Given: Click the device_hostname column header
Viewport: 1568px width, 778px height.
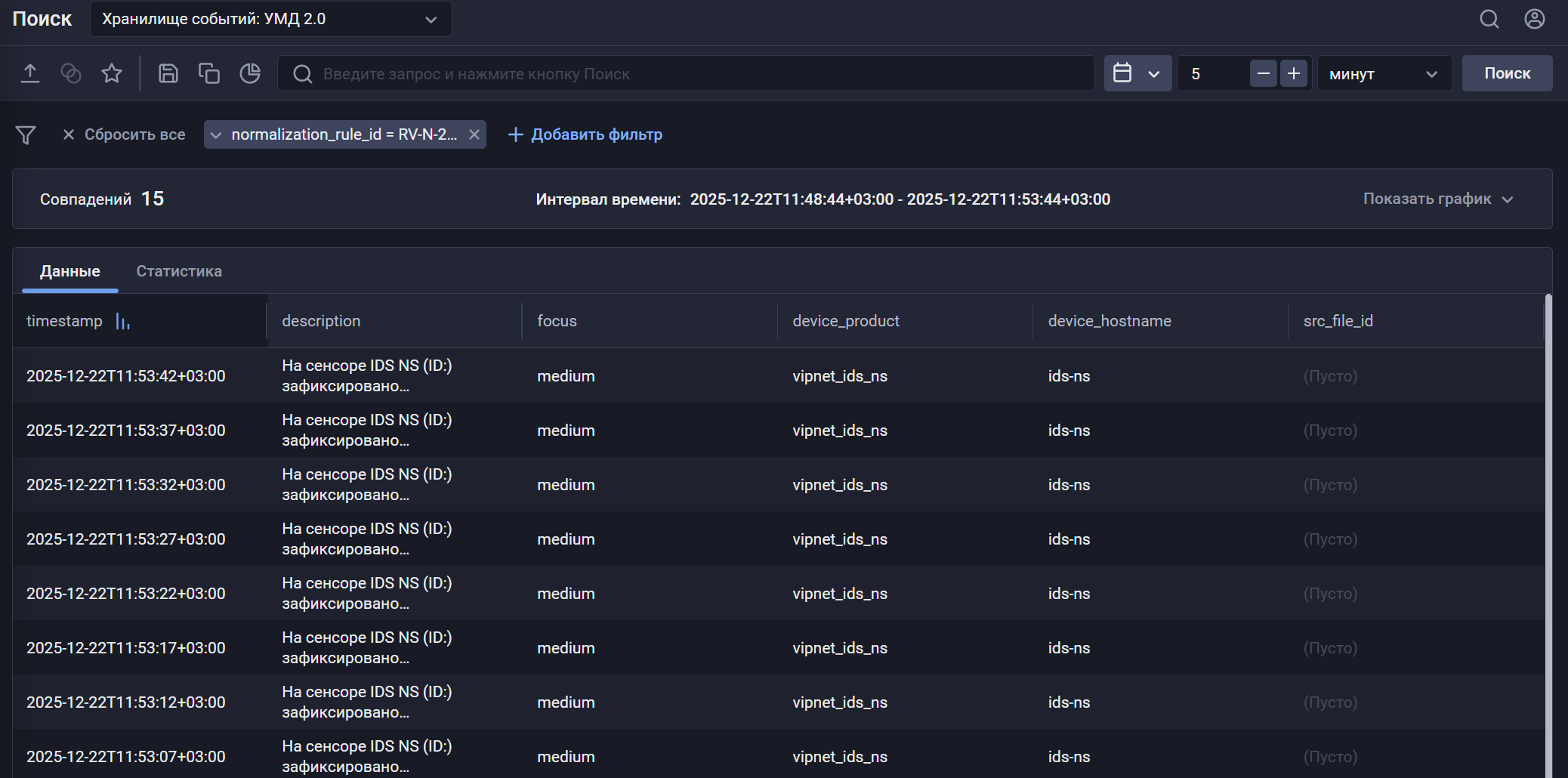Looking at the screenshot, I should pyautogui.click(x=1160, y=321).
